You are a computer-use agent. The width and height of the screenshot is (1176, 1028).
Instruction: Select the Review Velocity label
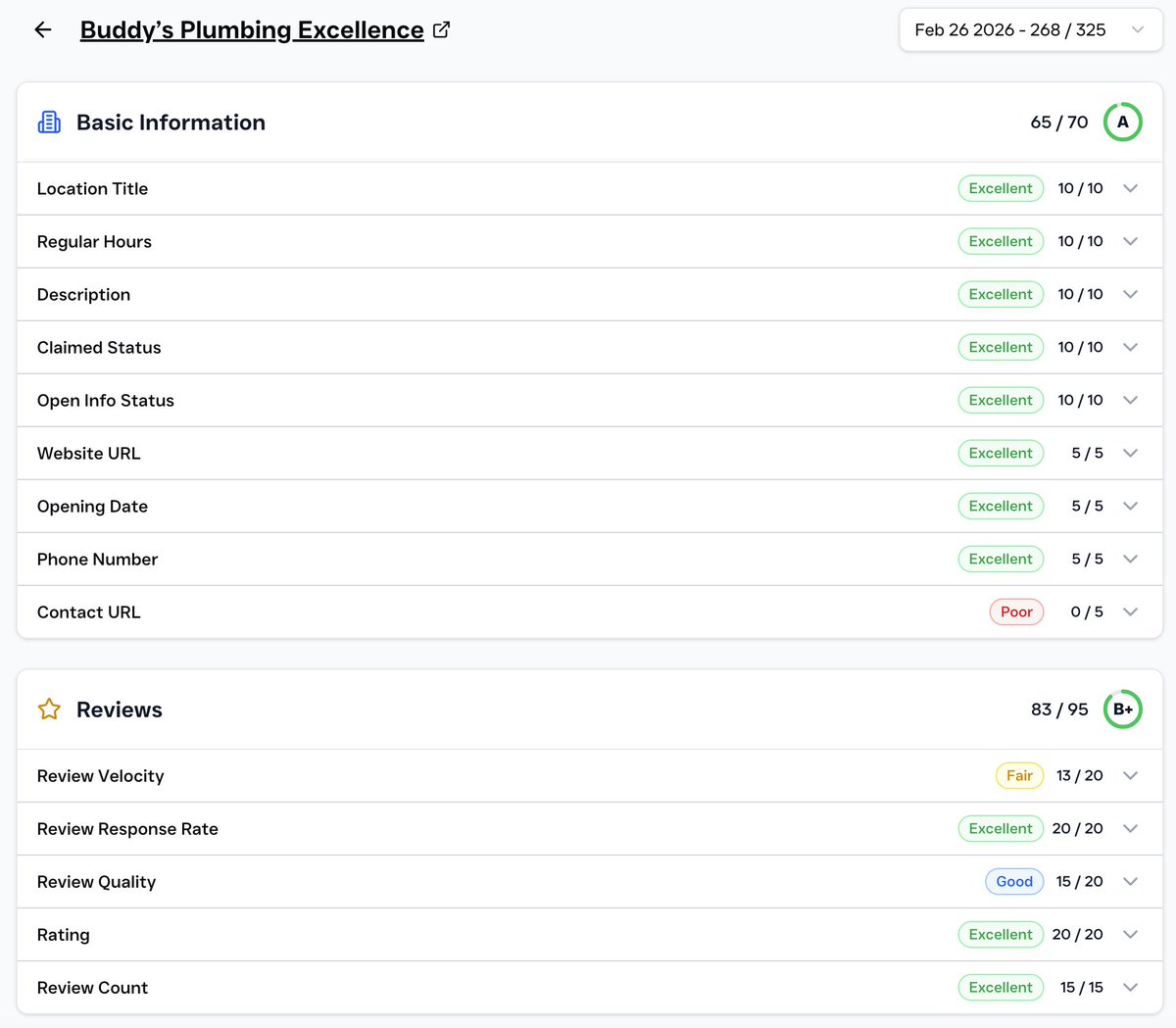coord(100,775)
